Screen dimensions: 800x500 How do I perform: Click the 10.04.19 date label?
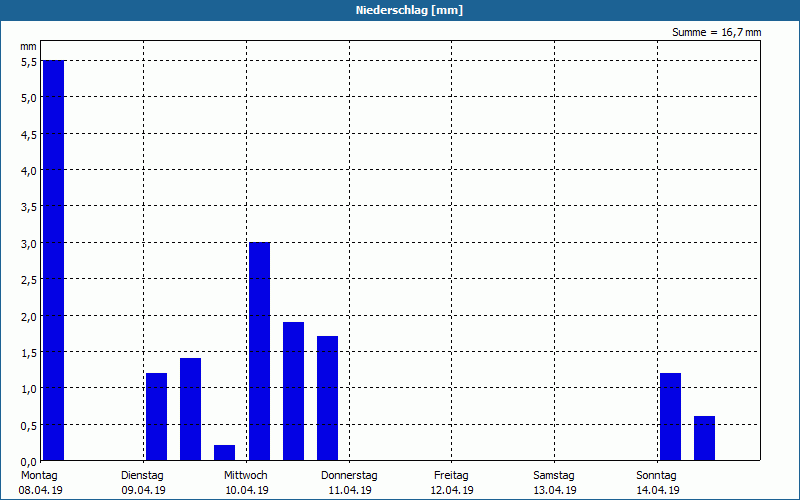(x=247, y=490)
